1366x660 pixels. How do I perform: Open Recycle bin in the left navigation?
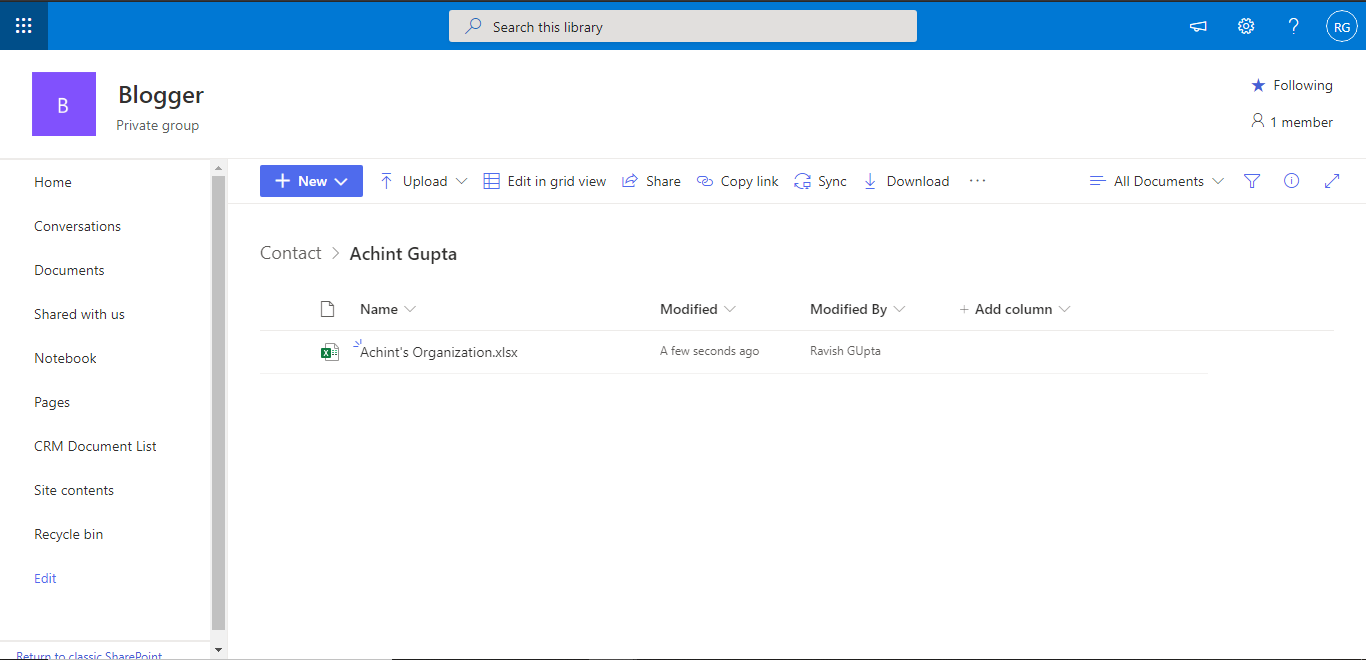pyautogui.click(x=69, y=534)
